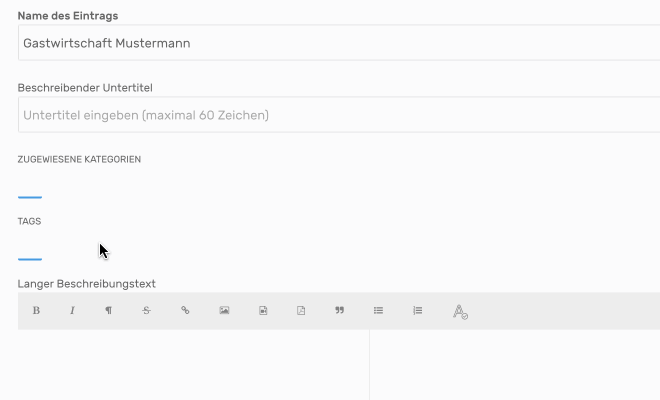Click the right-hand editor preview pane
Screen dimensions: 660x400
pos(515,365)
